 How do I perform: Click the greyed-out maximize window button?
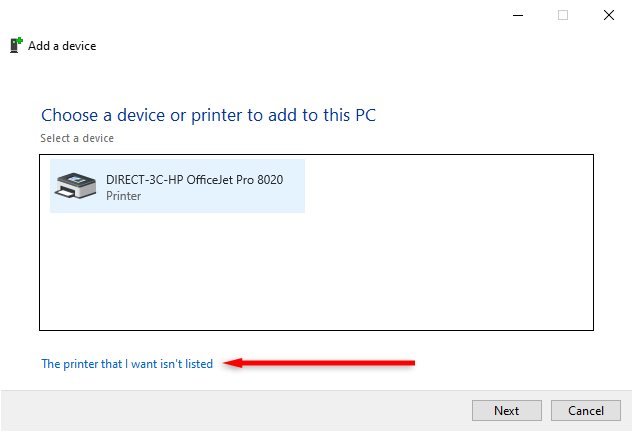(x=563, y=15)
